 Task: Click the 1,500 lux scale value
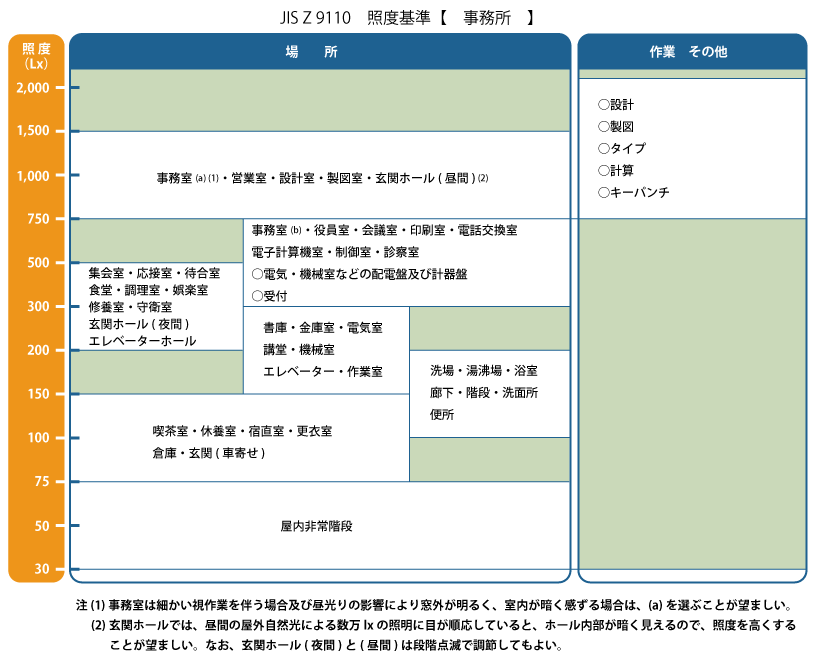33,130
